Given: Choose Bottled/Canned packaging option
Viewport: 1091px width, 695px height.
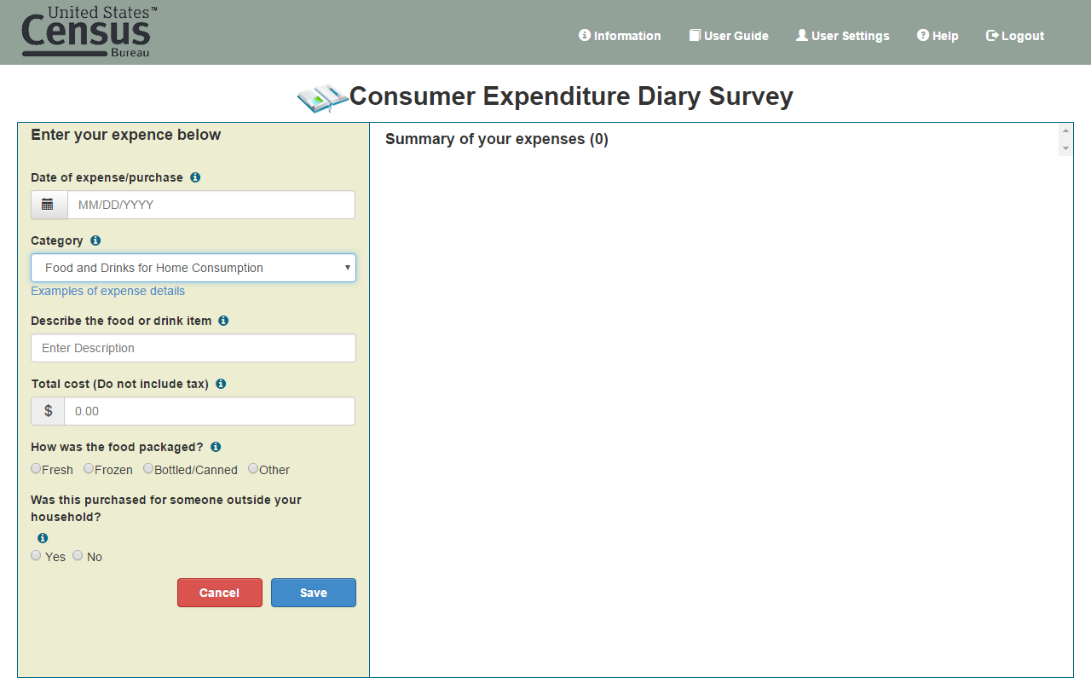Looking at the screenshot, I should pyautogui.click(x=148, y=469).
